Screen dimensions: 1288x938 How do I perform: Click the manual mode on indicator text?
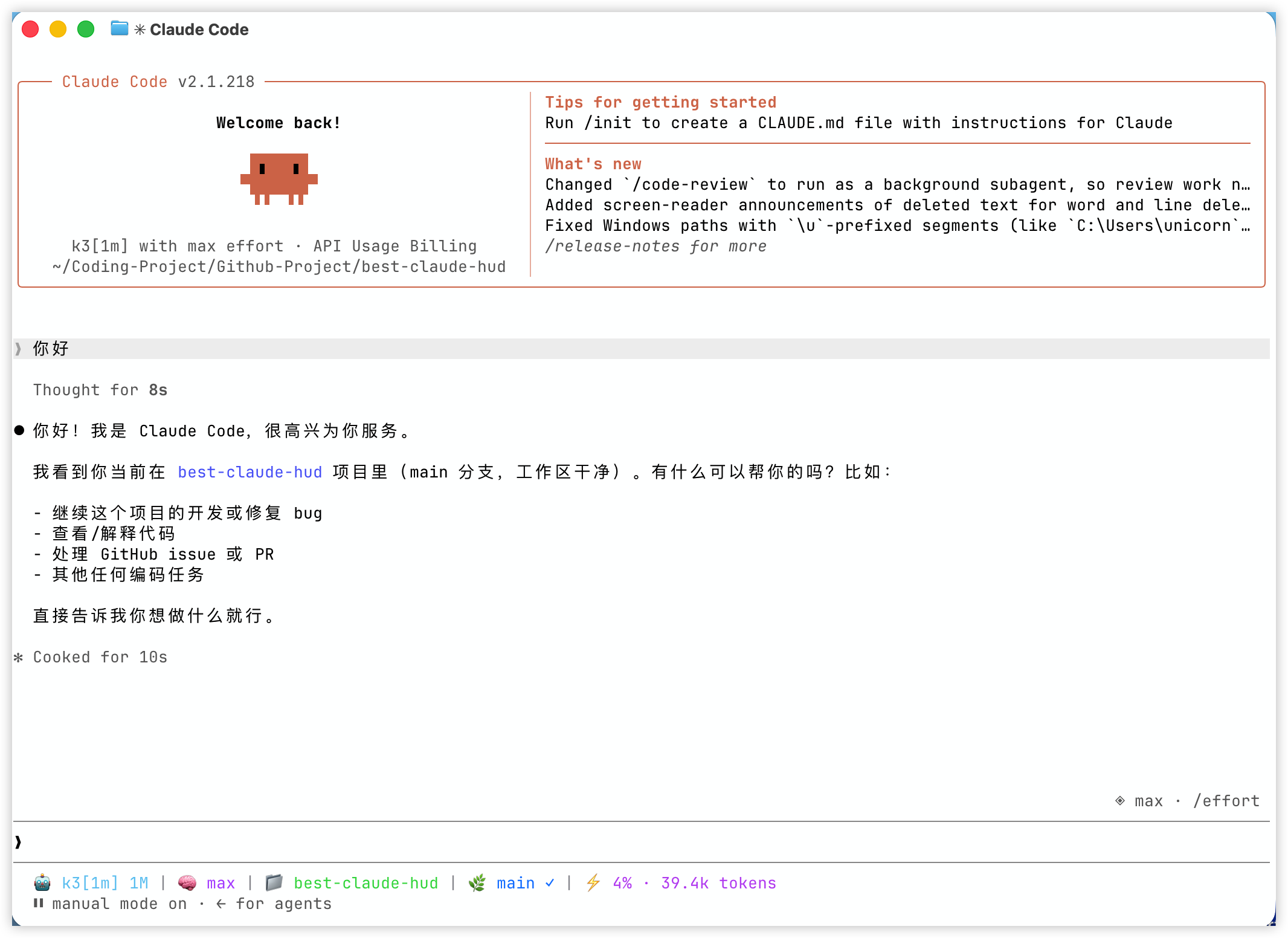click(x=120, y=904)
